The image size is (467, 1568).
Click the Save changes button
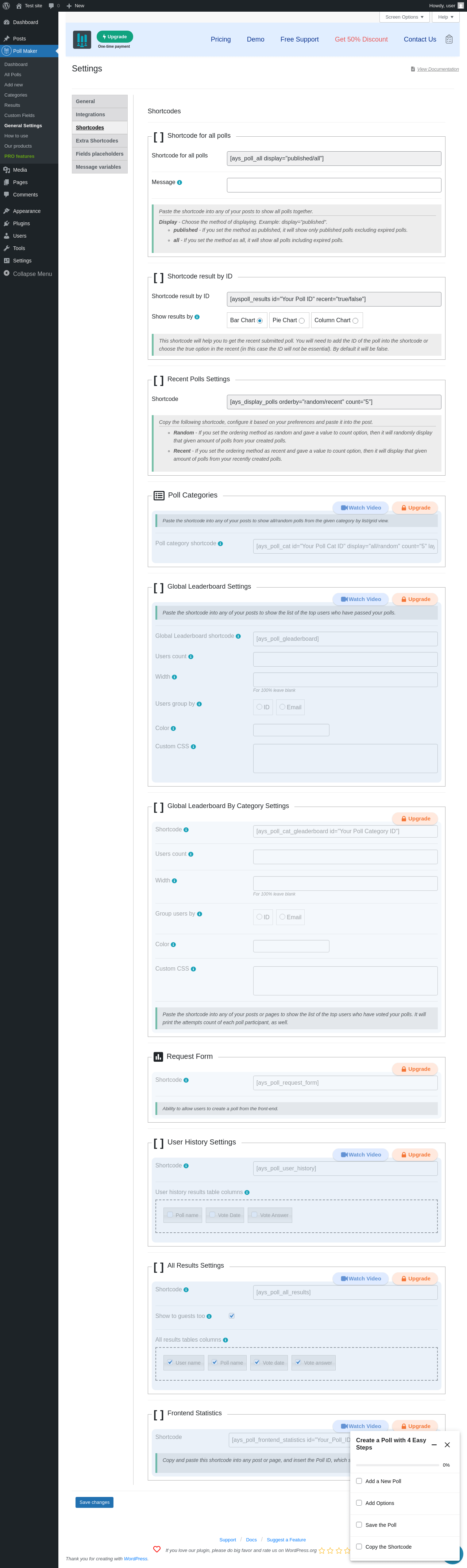pyautogui.click(x=94, y=1502)
